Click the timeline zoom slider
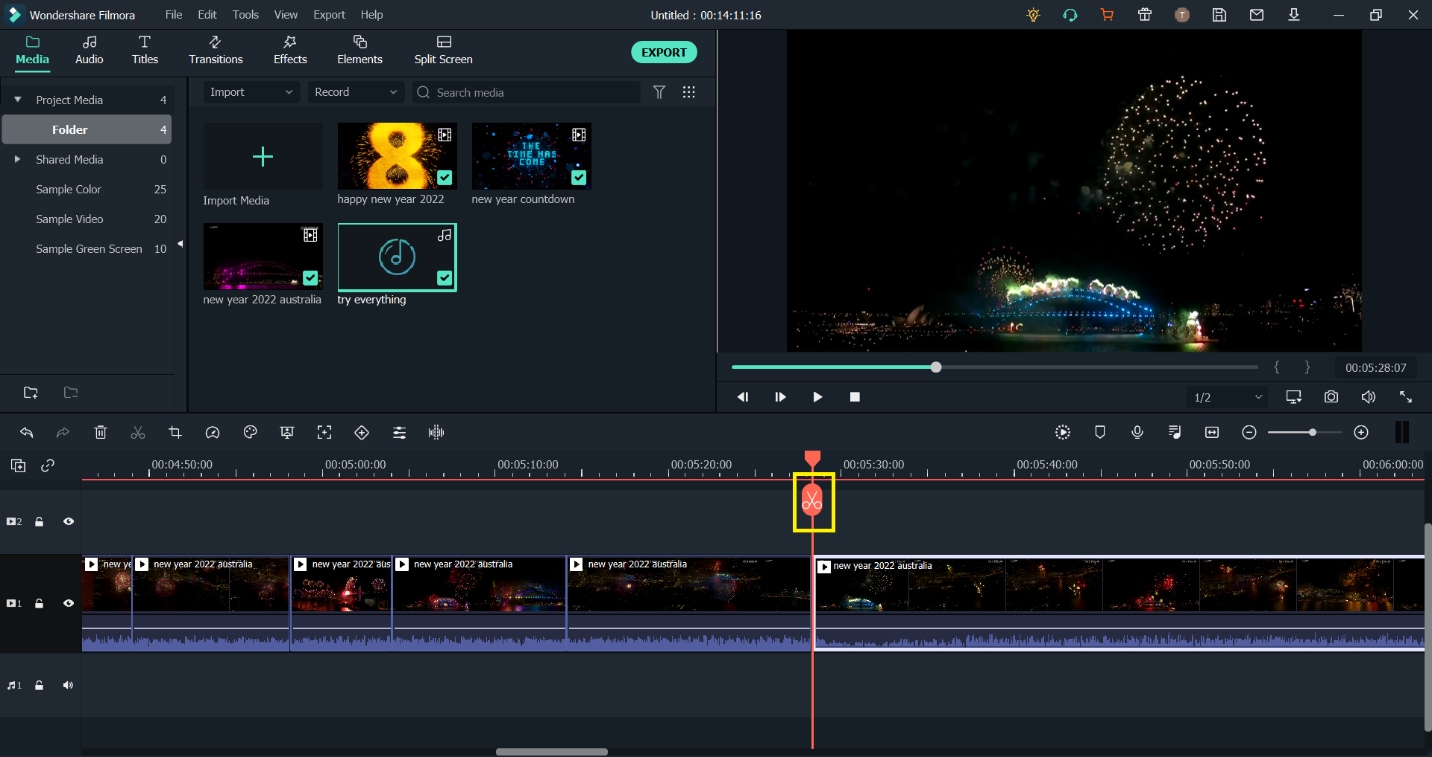1432x757 pixels. [1305, 432]
